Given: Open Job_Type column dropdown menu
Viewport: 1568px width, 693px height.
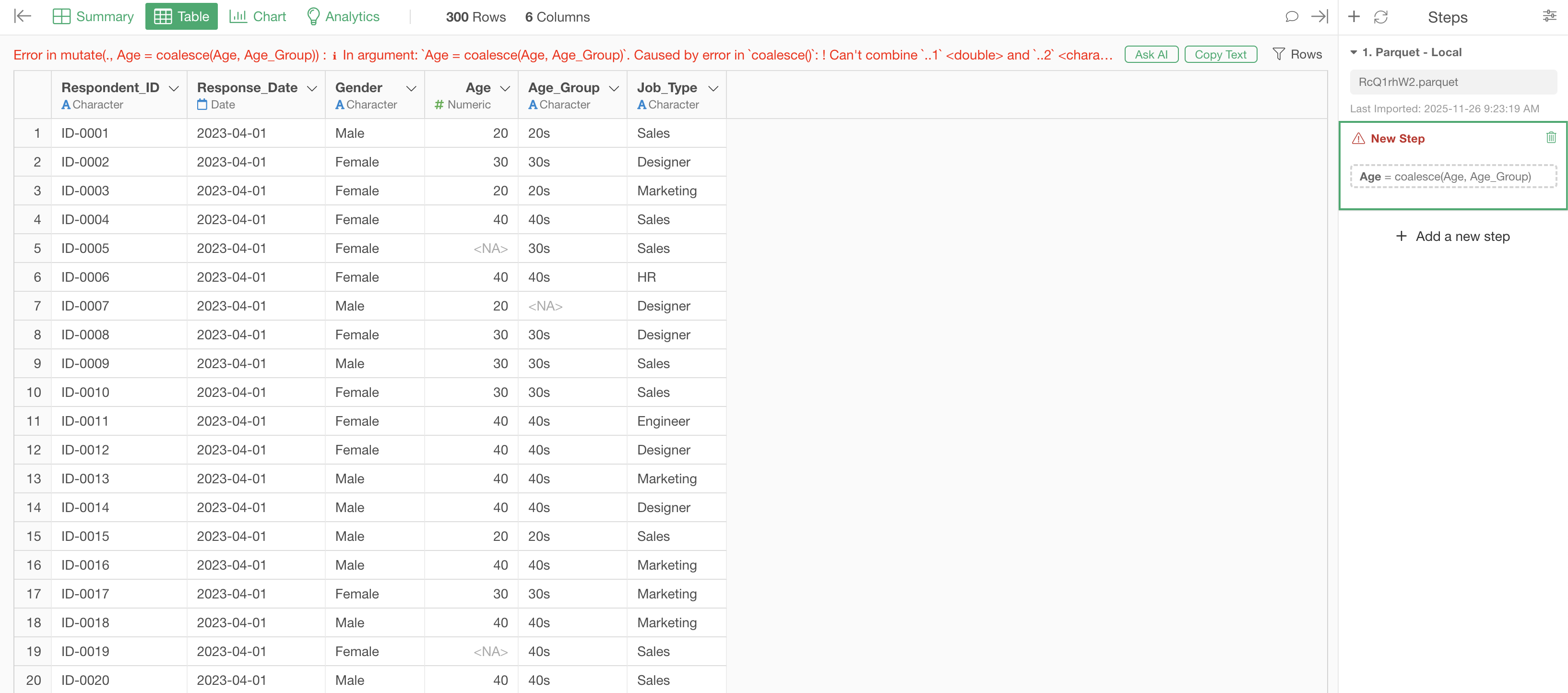Looking at the screenshot, I should (713, 88).
